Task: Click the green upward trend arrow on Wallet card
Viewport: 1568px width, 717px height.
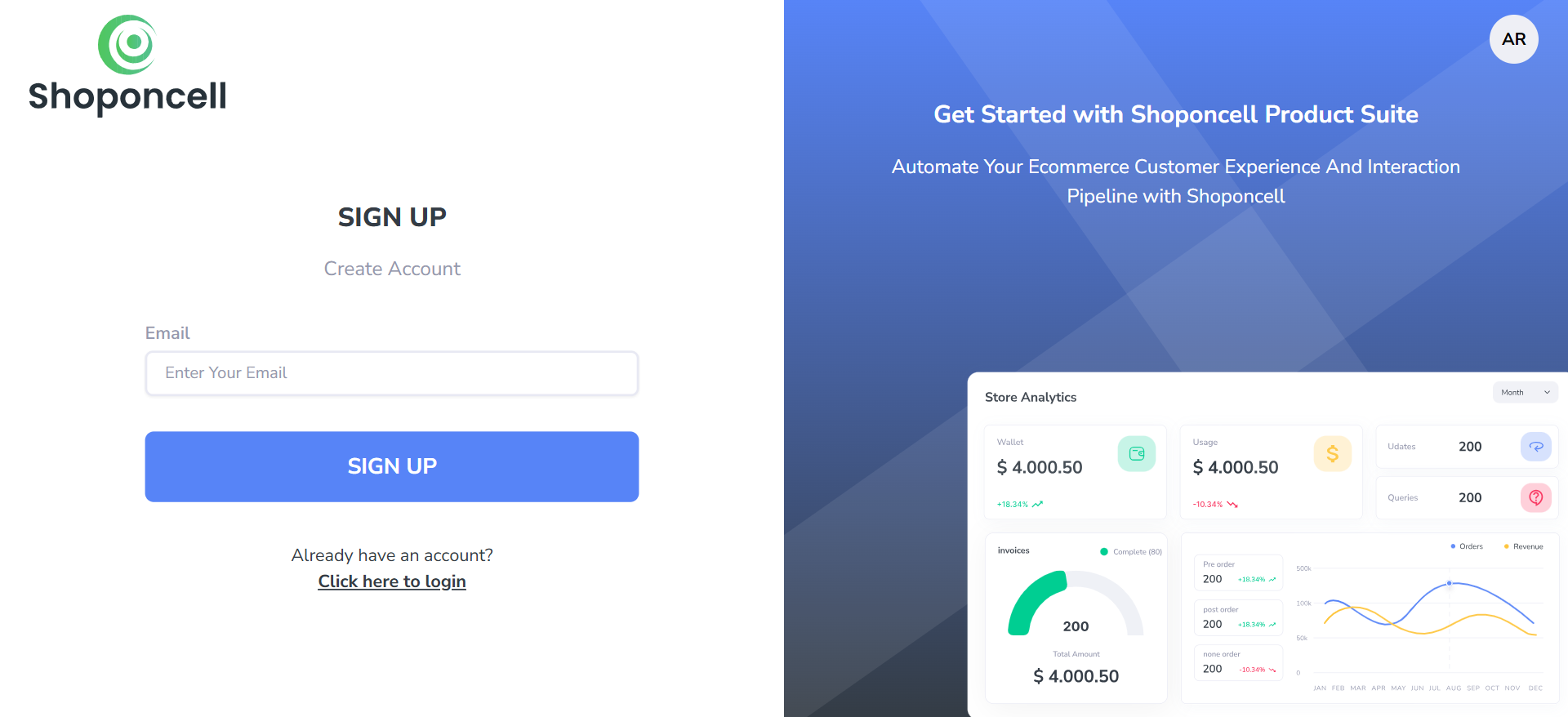Action: [1038, 504]
